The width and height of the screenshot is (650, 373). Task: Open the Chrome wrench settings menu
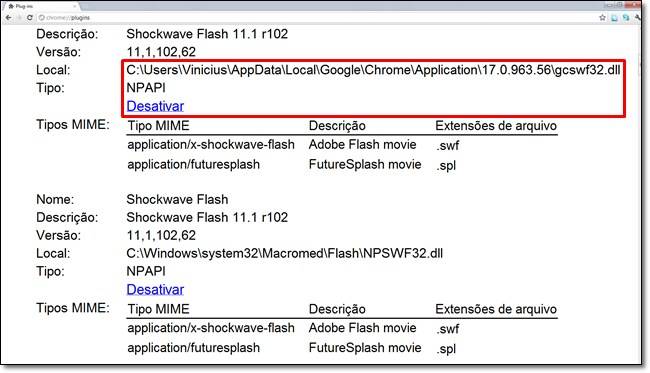click(x=637, y=17)
